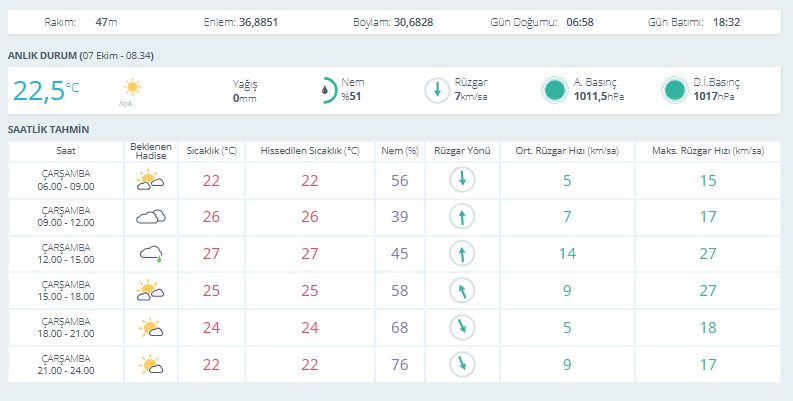
Task: Click average wind speed 14
Action: pos(567,254)
